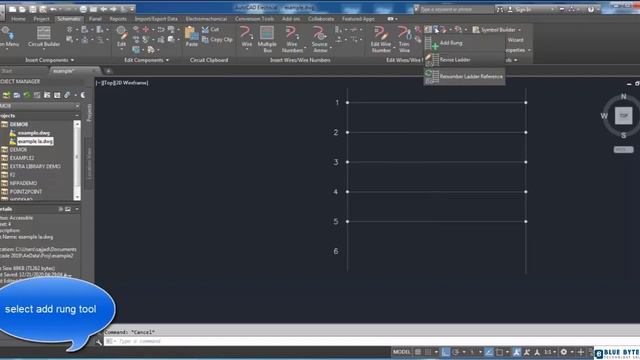
Task: Click the Plot quick access icon
Action: point(83,9)
